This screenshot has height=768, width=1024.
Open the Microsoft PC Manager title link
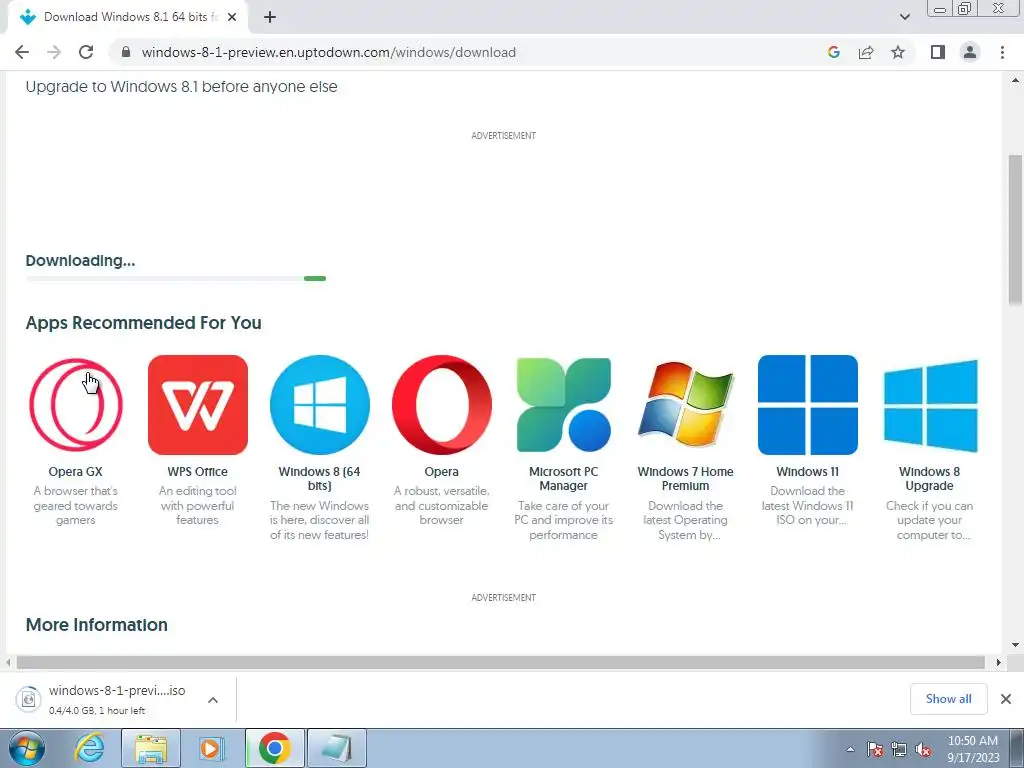(x=564, y=479)
